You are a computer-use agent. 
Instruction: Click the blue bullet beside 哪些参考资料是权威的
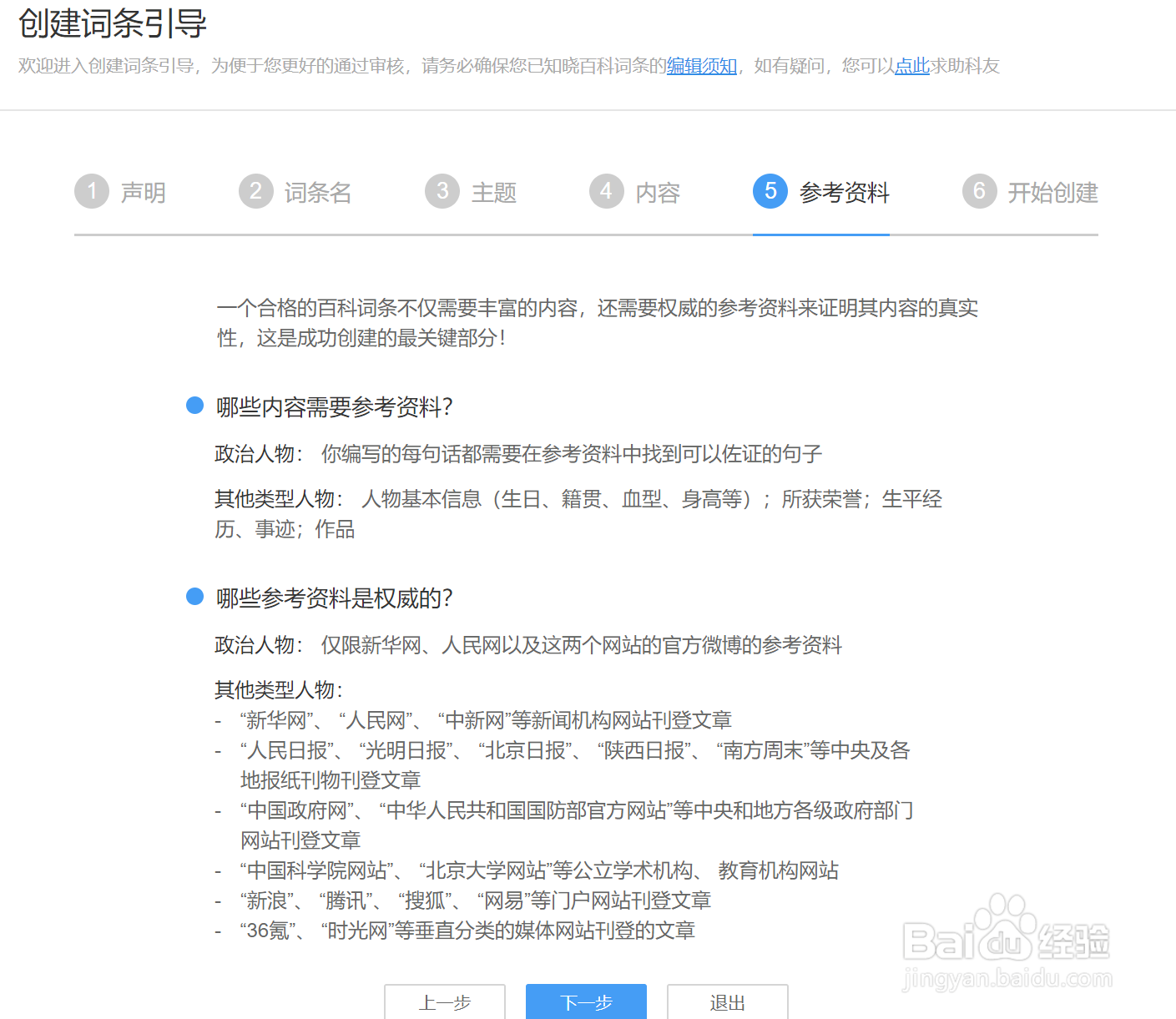click(x=194, y=597)
